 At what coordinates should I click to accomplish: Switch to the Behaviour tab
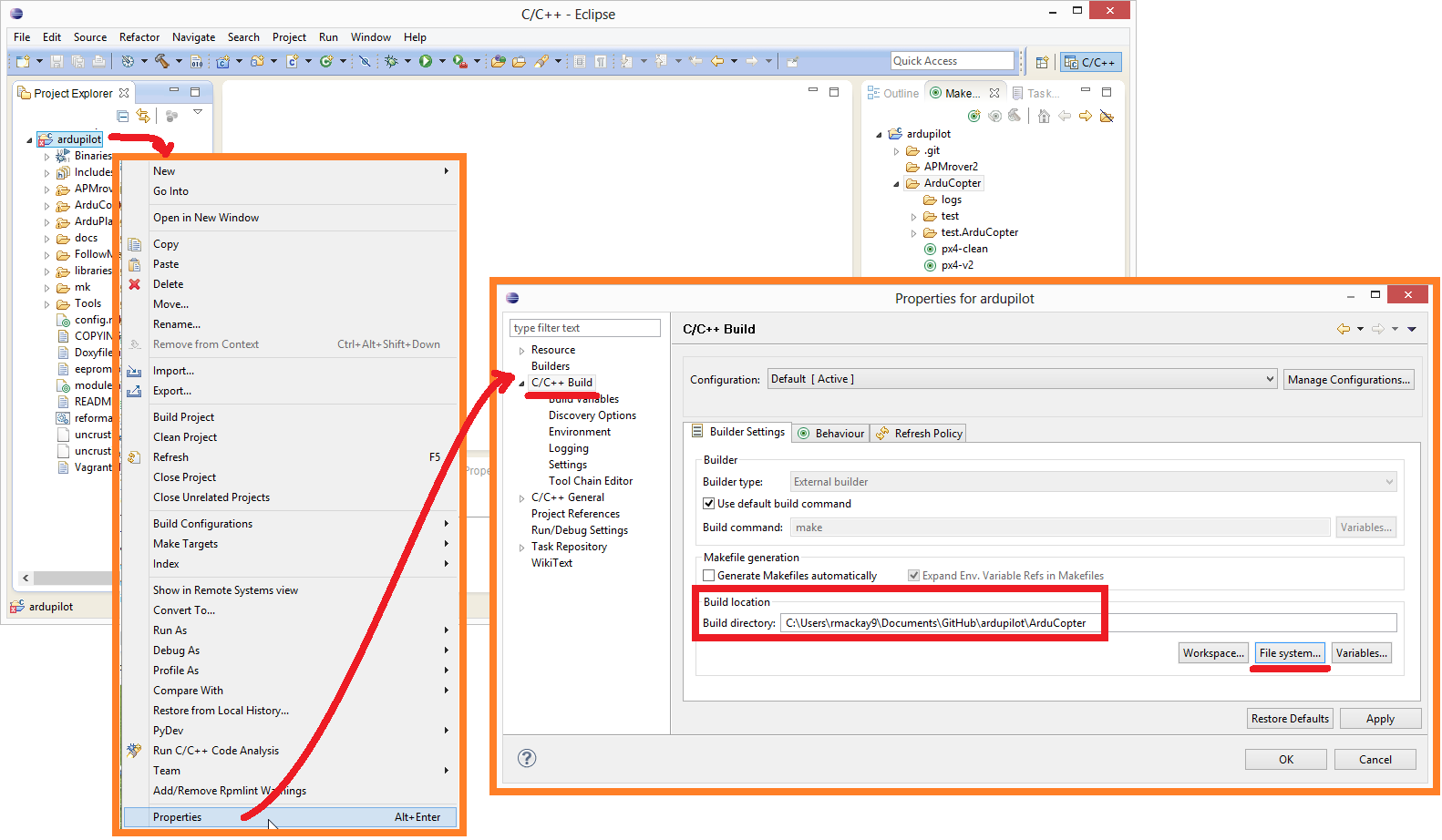click(x=830, y=434)
